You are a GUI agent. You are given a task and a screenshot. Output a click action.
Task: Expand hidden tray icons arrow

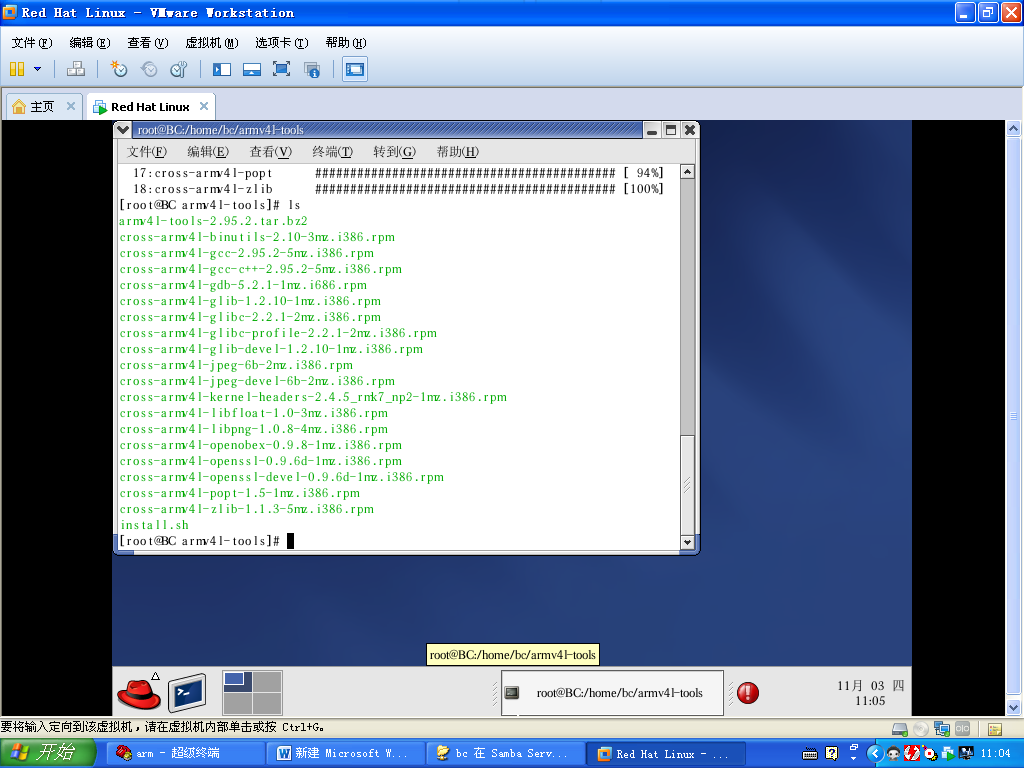pos(874,754)
